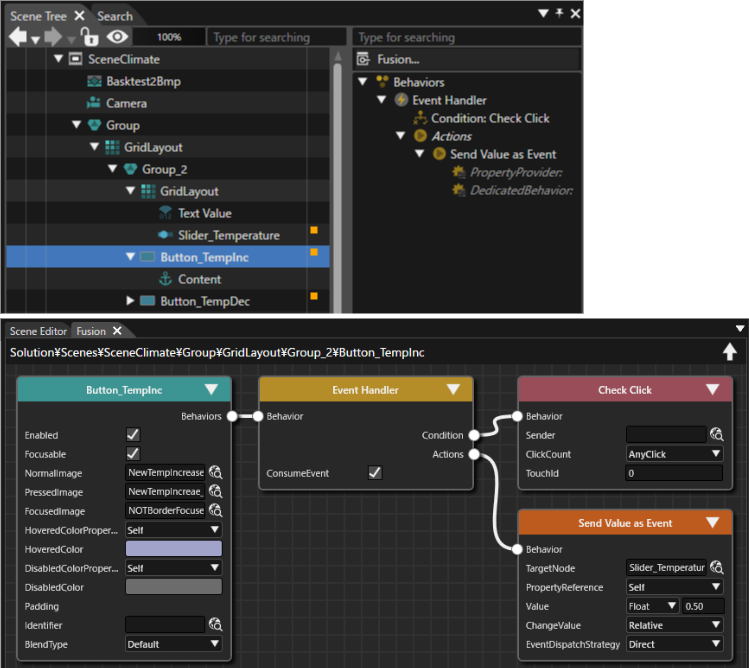Click the Text Value node icon

[165, 213]
